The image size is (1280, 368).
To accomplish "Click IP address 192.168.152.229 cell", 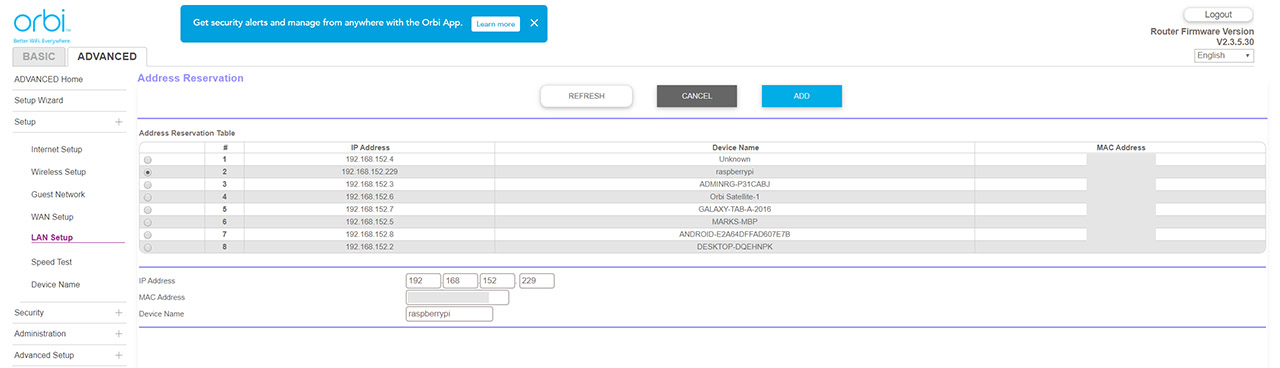I will (x=369, y=172).
